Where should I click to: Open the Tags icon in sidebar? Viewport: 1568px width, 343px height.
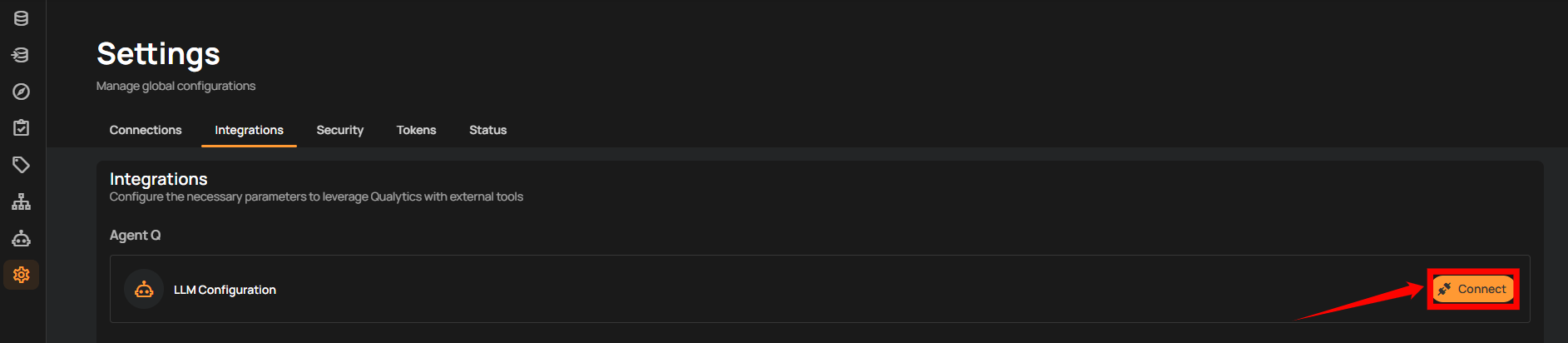point(22,165)
